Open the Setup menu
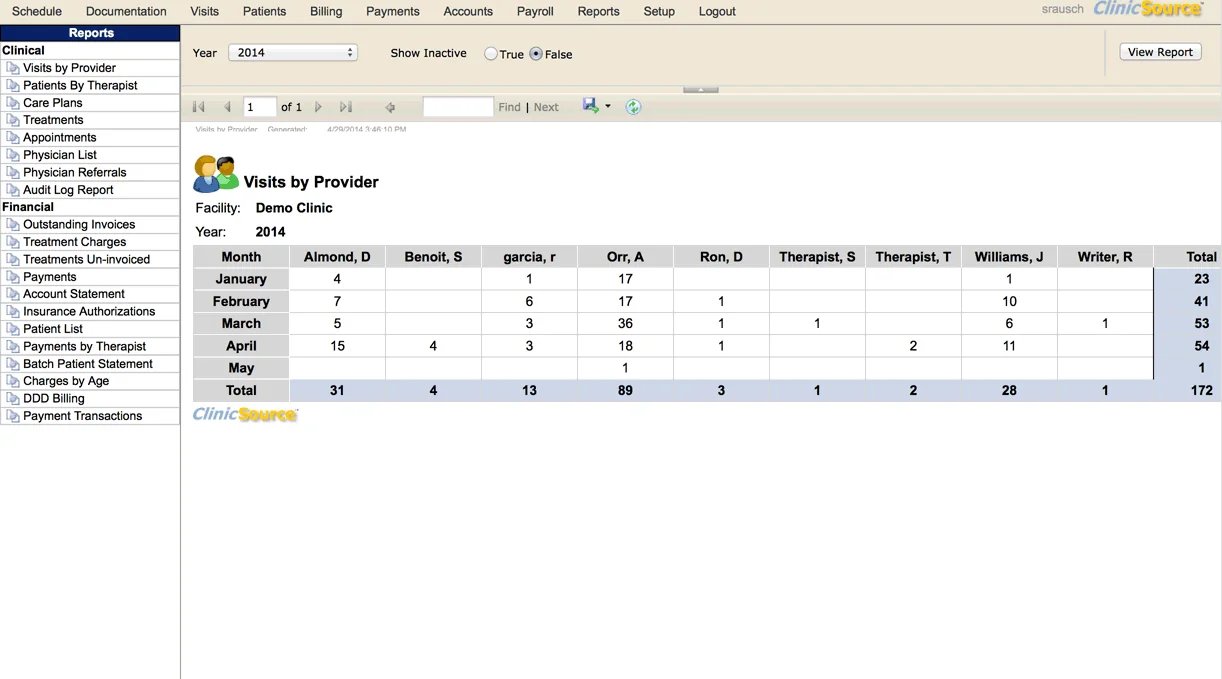1222x679 pixels. tap(659, 11)
